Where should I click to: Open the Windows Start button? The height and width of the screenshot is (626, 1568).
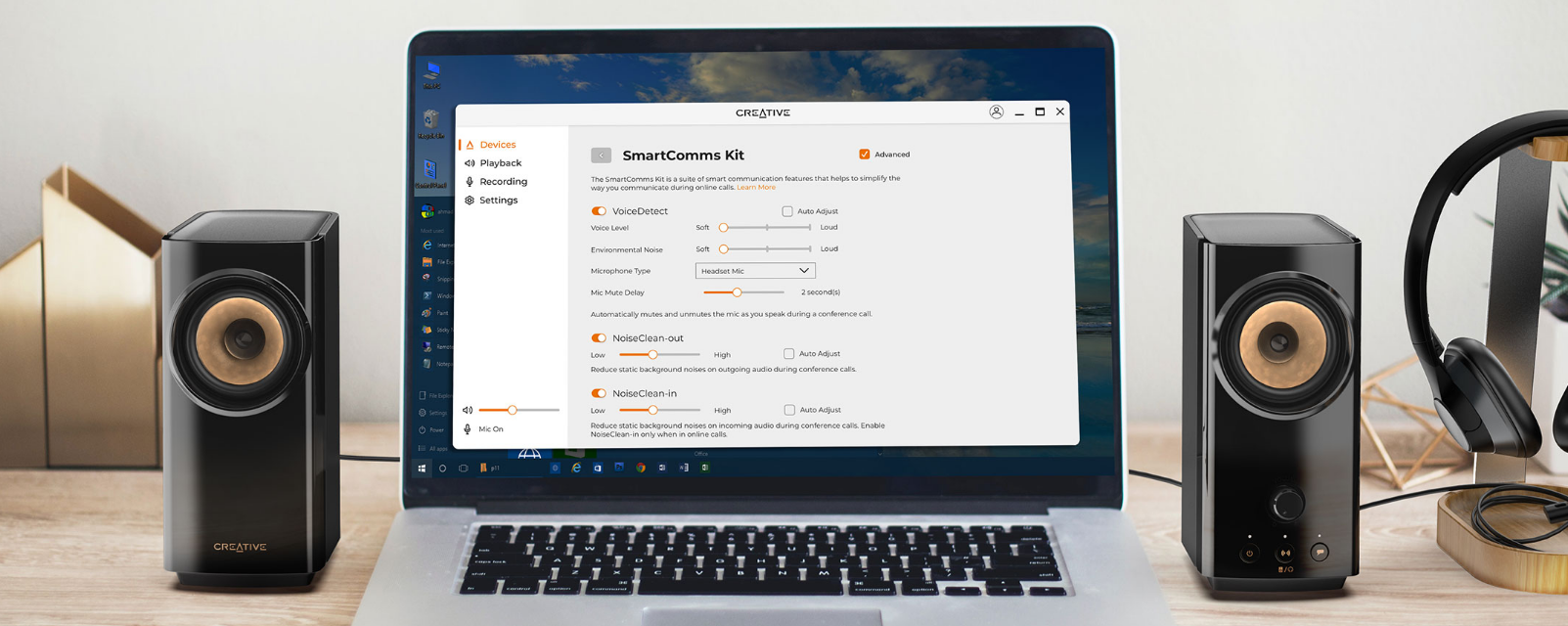click(423, 469)
